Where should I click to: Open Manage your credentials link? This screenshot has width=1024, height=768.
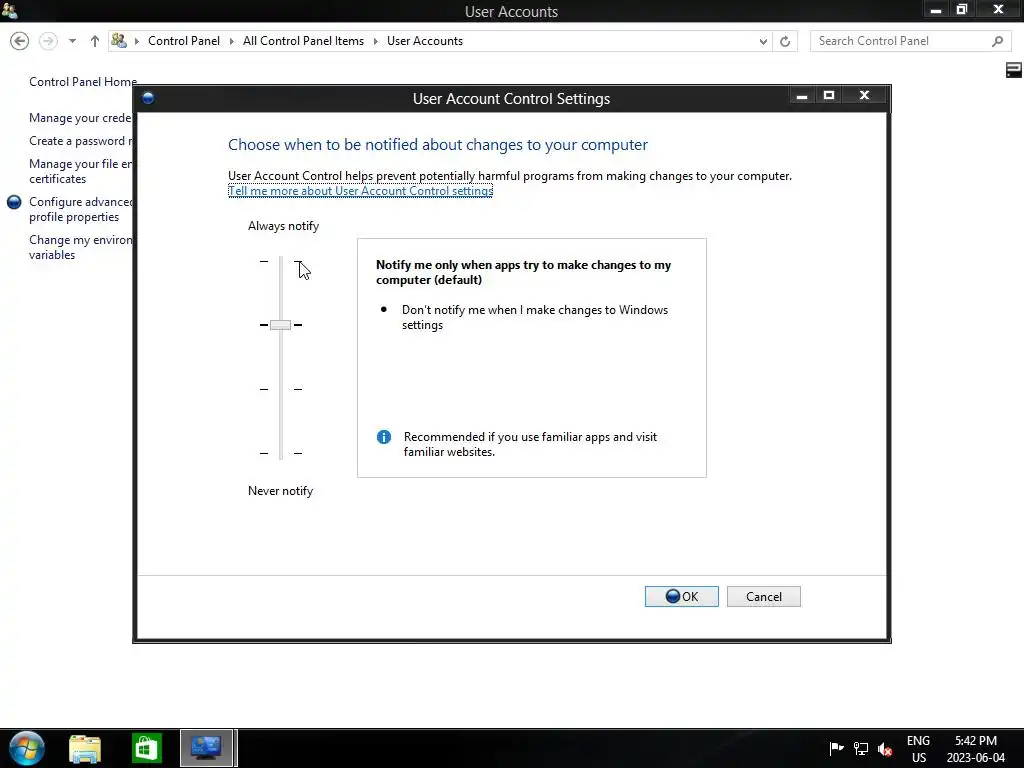(x=81, y=118)
